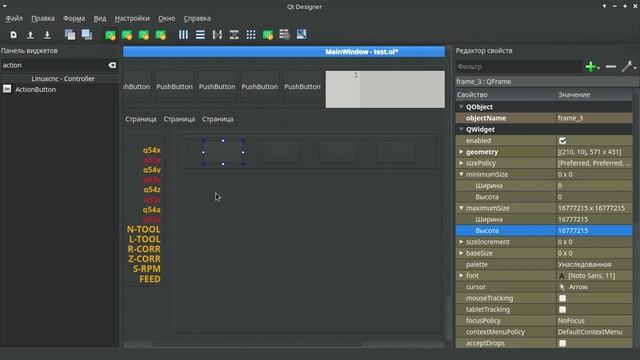Select last Страница tab in the form

218,119
